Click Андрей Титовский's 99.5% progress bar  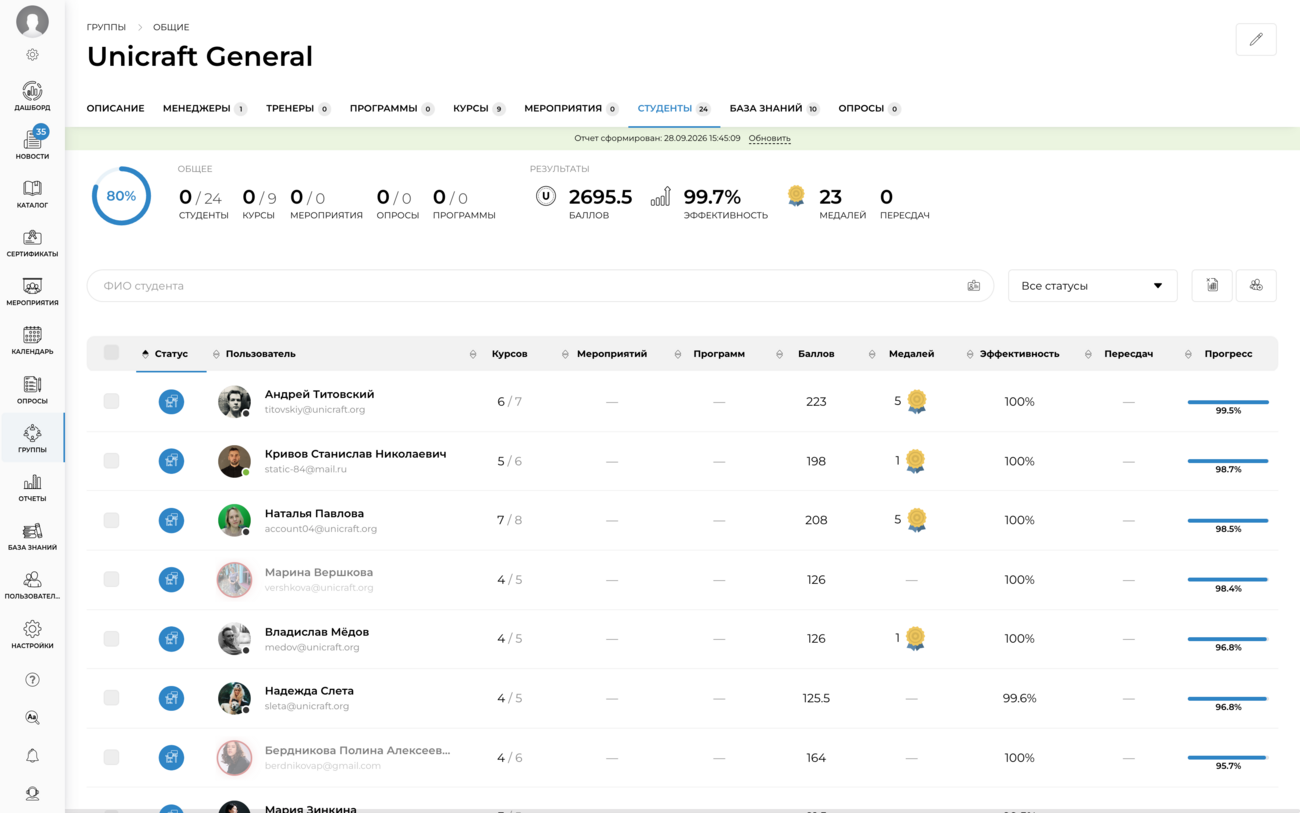1228,402
